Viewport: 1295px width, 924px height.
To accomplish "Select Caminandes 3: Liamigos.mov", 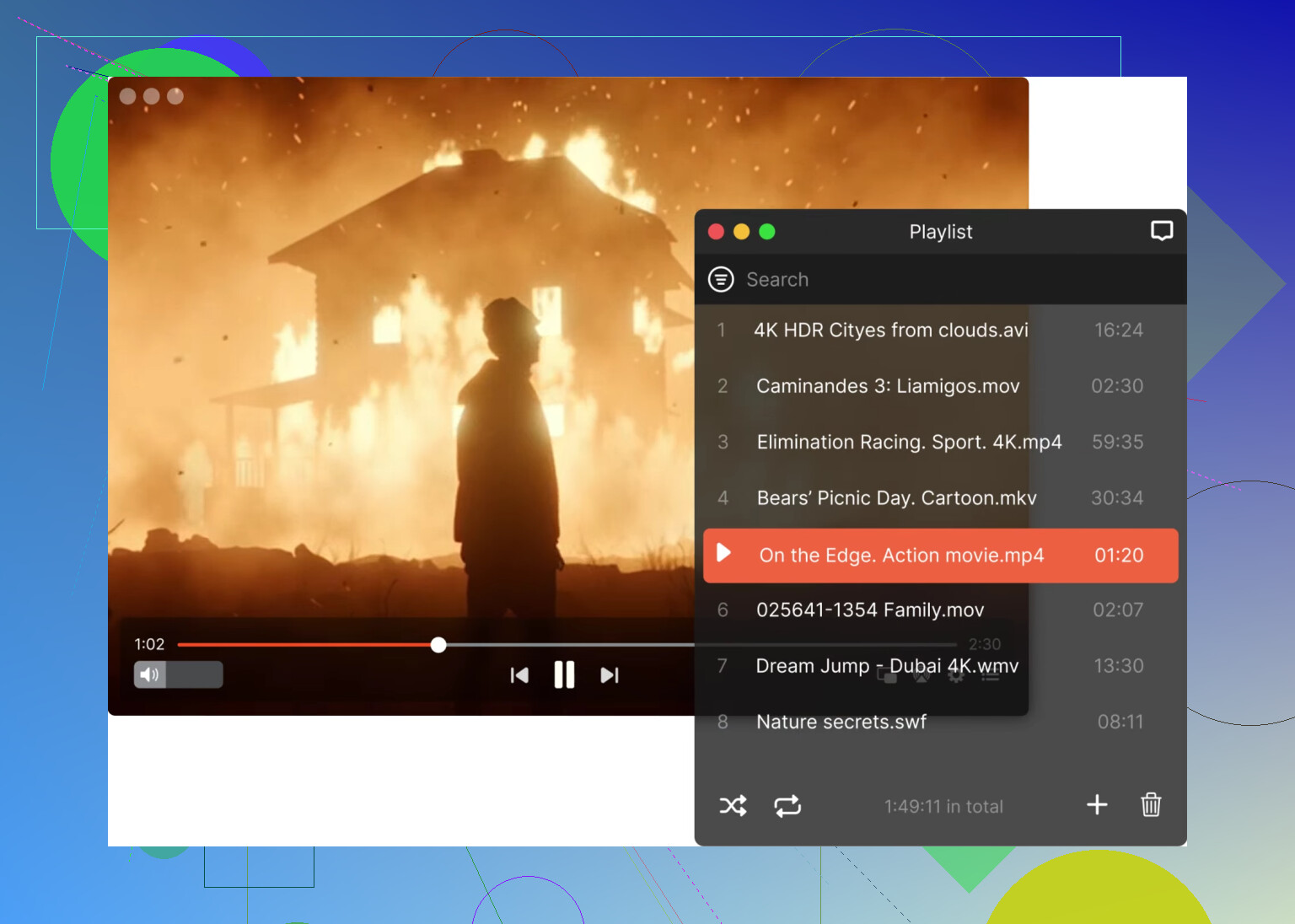I will point(887,386).
